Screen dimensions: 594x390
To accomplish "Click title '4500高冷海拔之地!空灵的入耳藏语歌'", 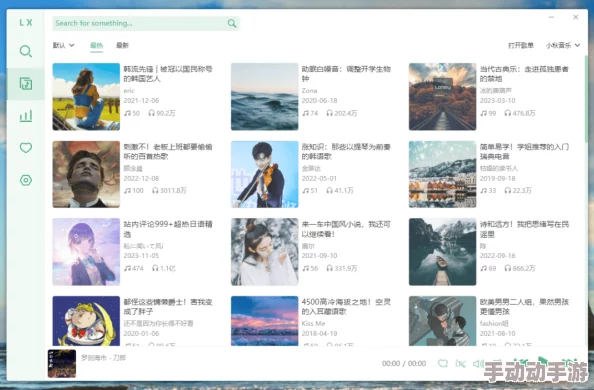I will (x=346, y=307).
